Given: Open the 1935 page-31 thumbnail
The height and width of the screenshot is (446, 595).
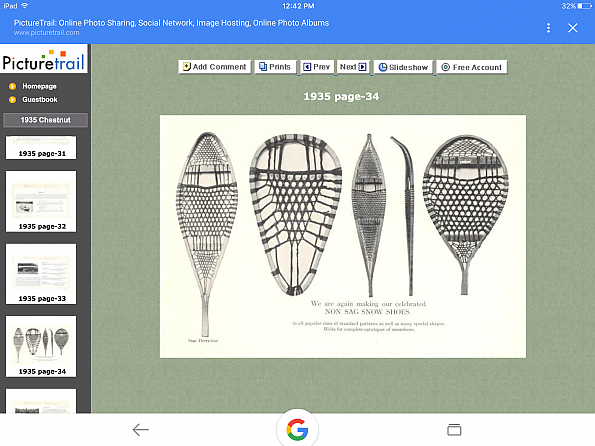Looking at the screenshot, I should (41, 147).
